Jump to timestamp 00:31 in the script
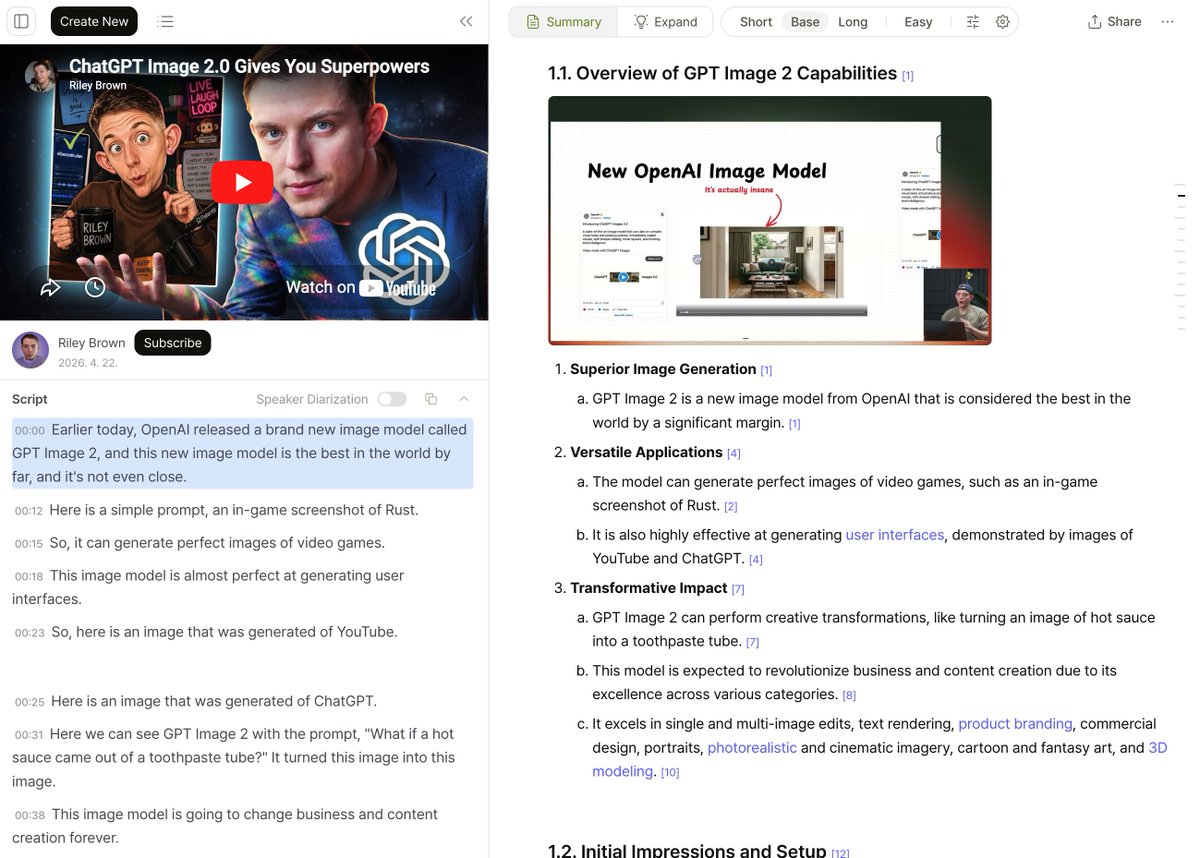This screenshot has height=858, width=1200. (x=29, y=735)
